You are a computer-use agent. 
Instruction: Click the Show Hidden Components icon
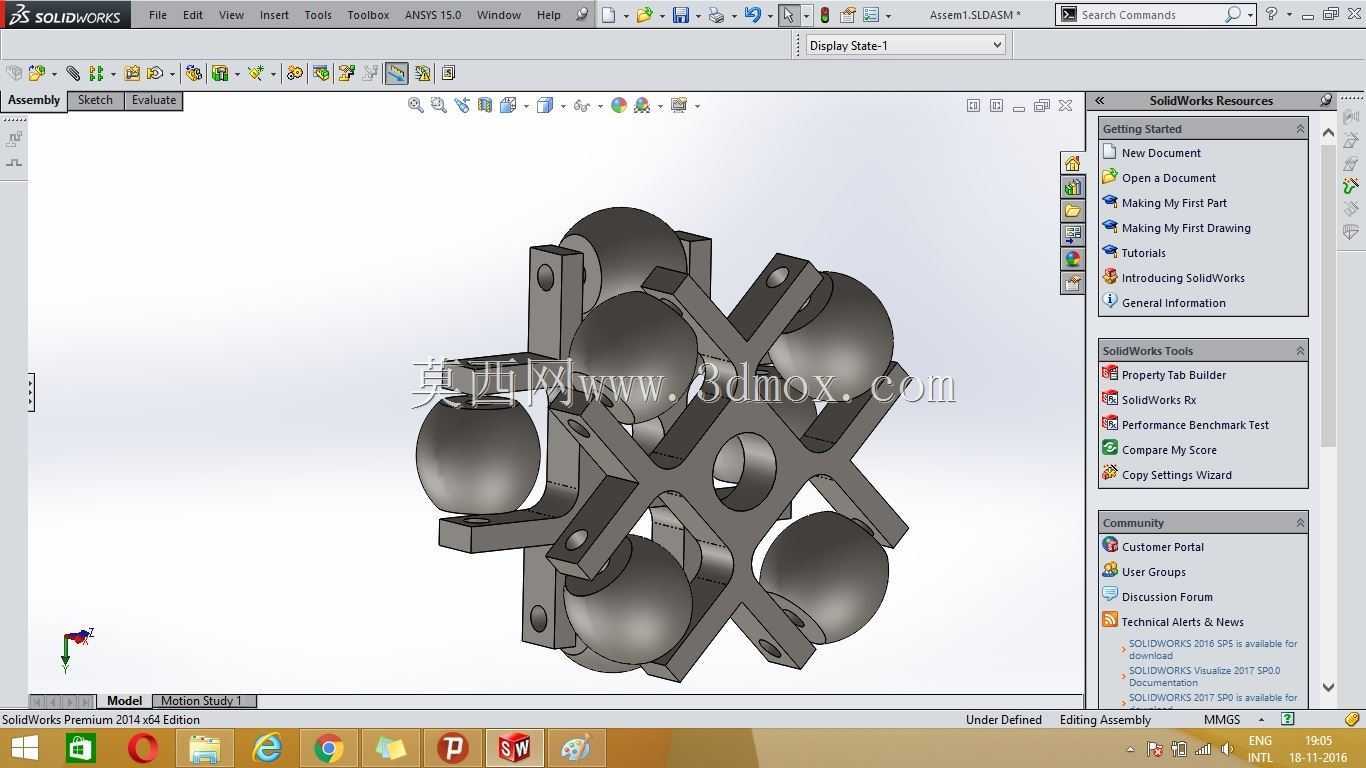click(x=194, y=73)
